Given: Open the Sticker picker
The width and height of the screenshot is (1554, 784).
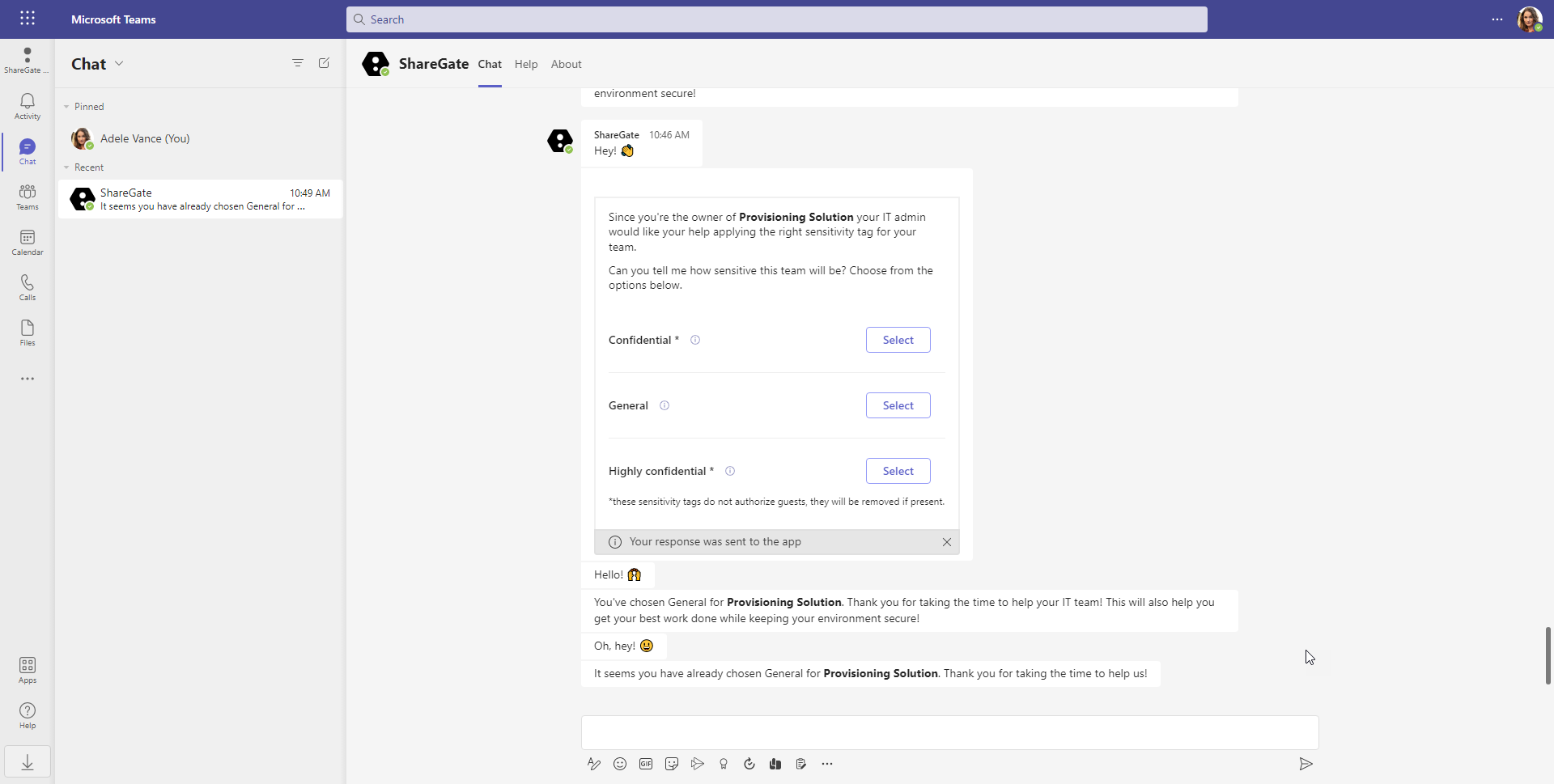Looking at the screenshot, I should pos(672,764).
